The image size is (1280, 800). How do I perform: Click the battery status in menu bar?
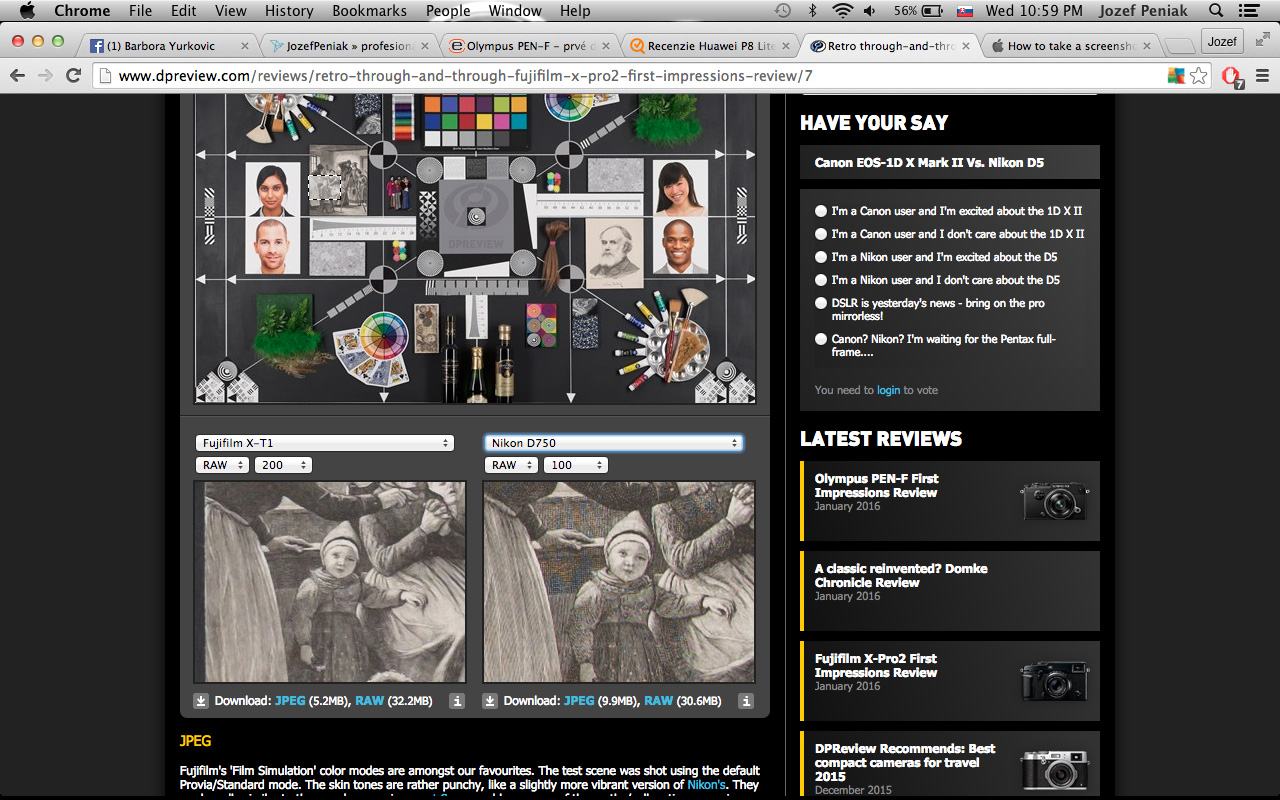pyautogui.click(x=918, y=11)
